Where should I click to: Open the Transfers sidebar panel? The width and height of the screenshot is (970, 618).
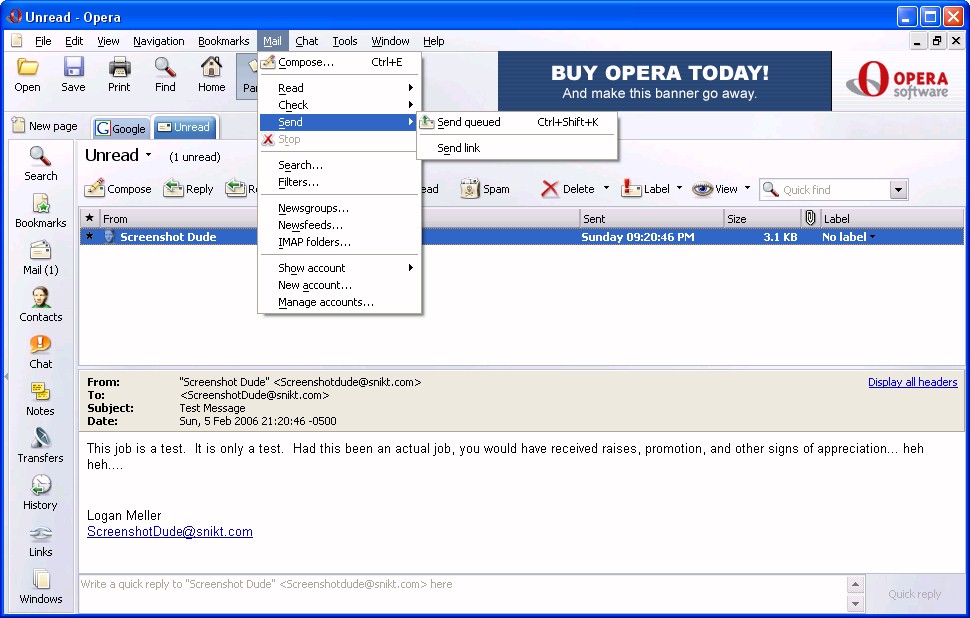pyautogui.click(x=41, y=445)
